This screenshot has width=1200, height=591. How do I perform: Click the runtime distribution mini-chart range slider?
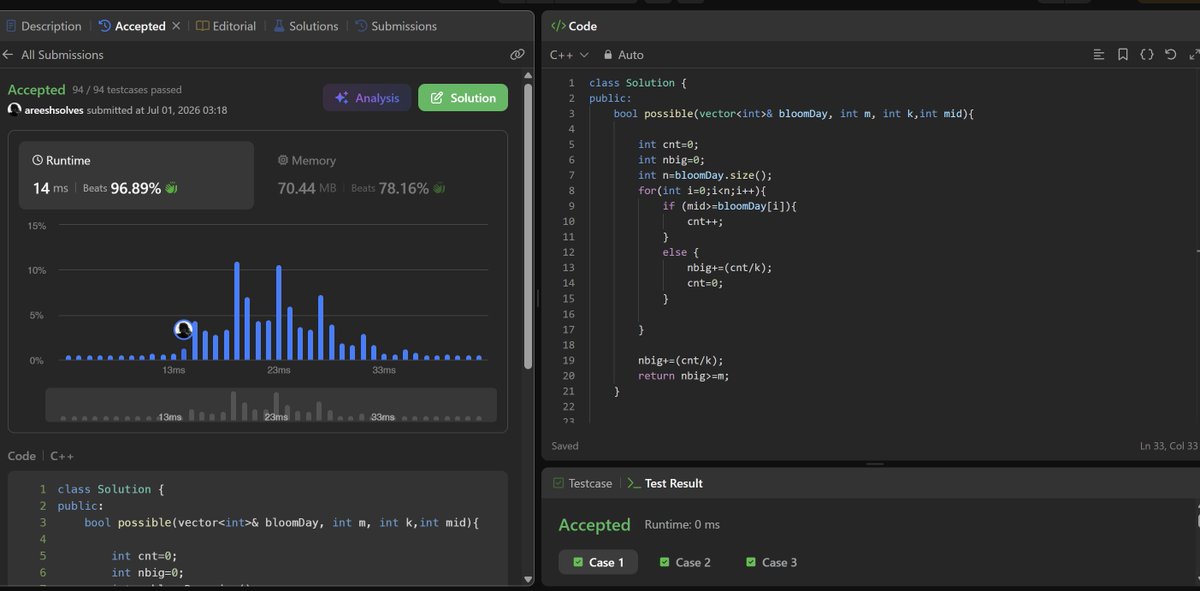click(x=271, y=405)
